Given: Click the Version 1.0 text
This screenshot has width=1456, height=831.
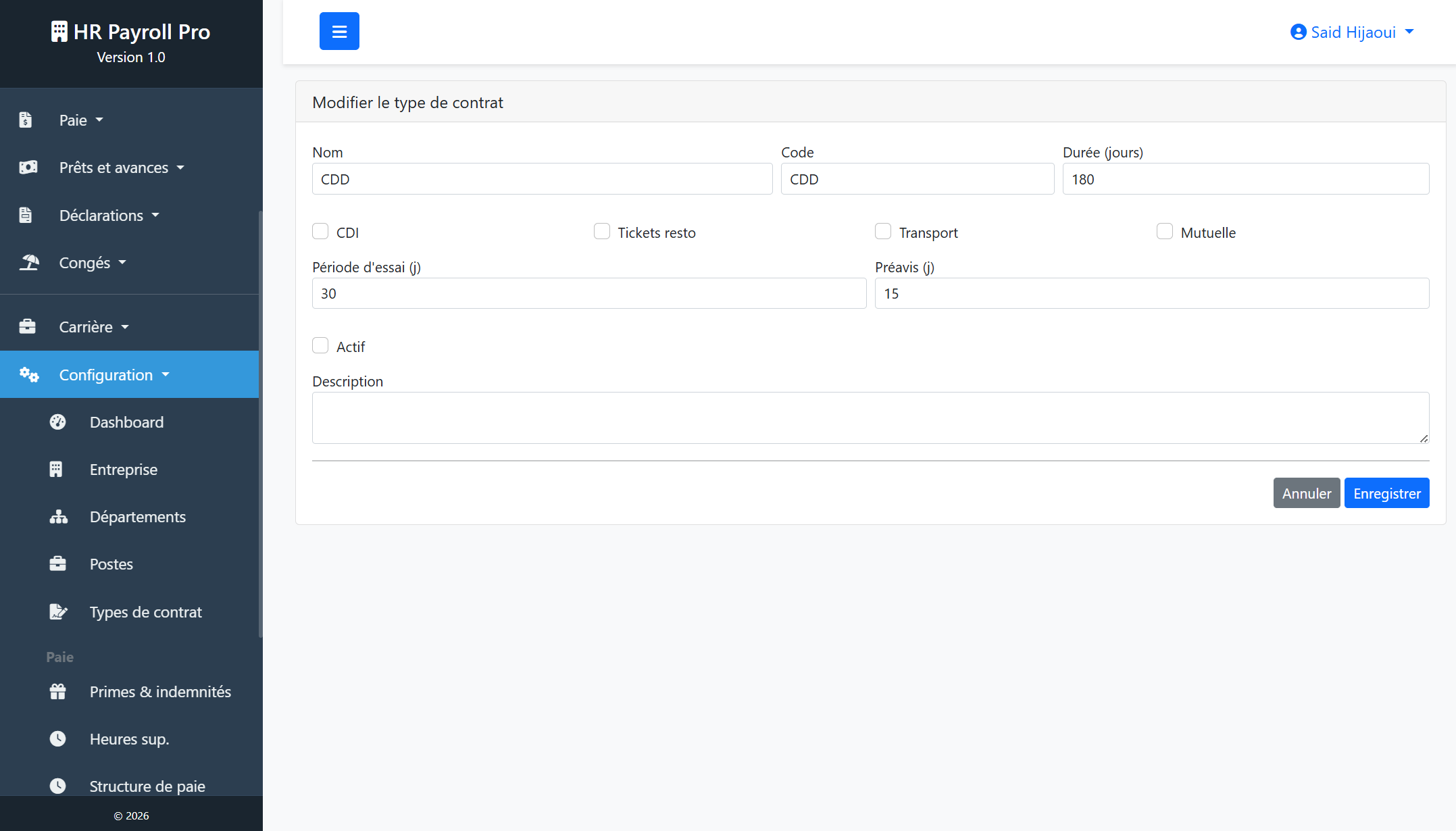Looking at the screenshot, I should 131,57.
